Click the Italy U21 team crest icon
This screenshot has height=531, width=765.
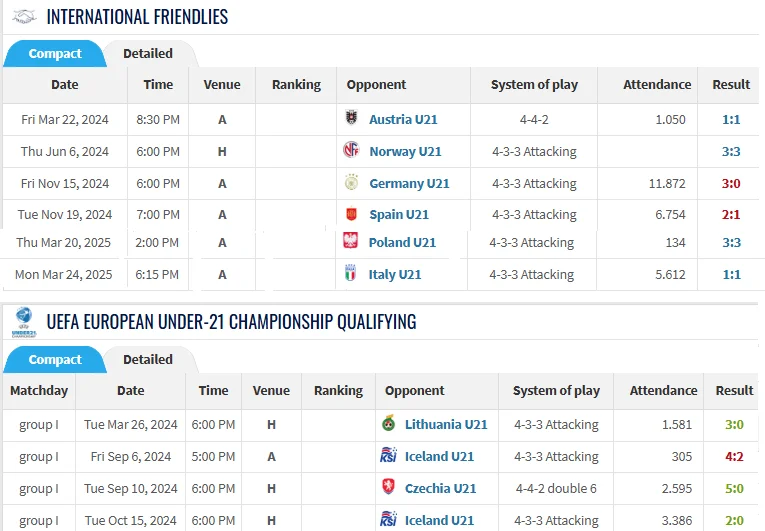pyautogui.click(x=350, y=274)
